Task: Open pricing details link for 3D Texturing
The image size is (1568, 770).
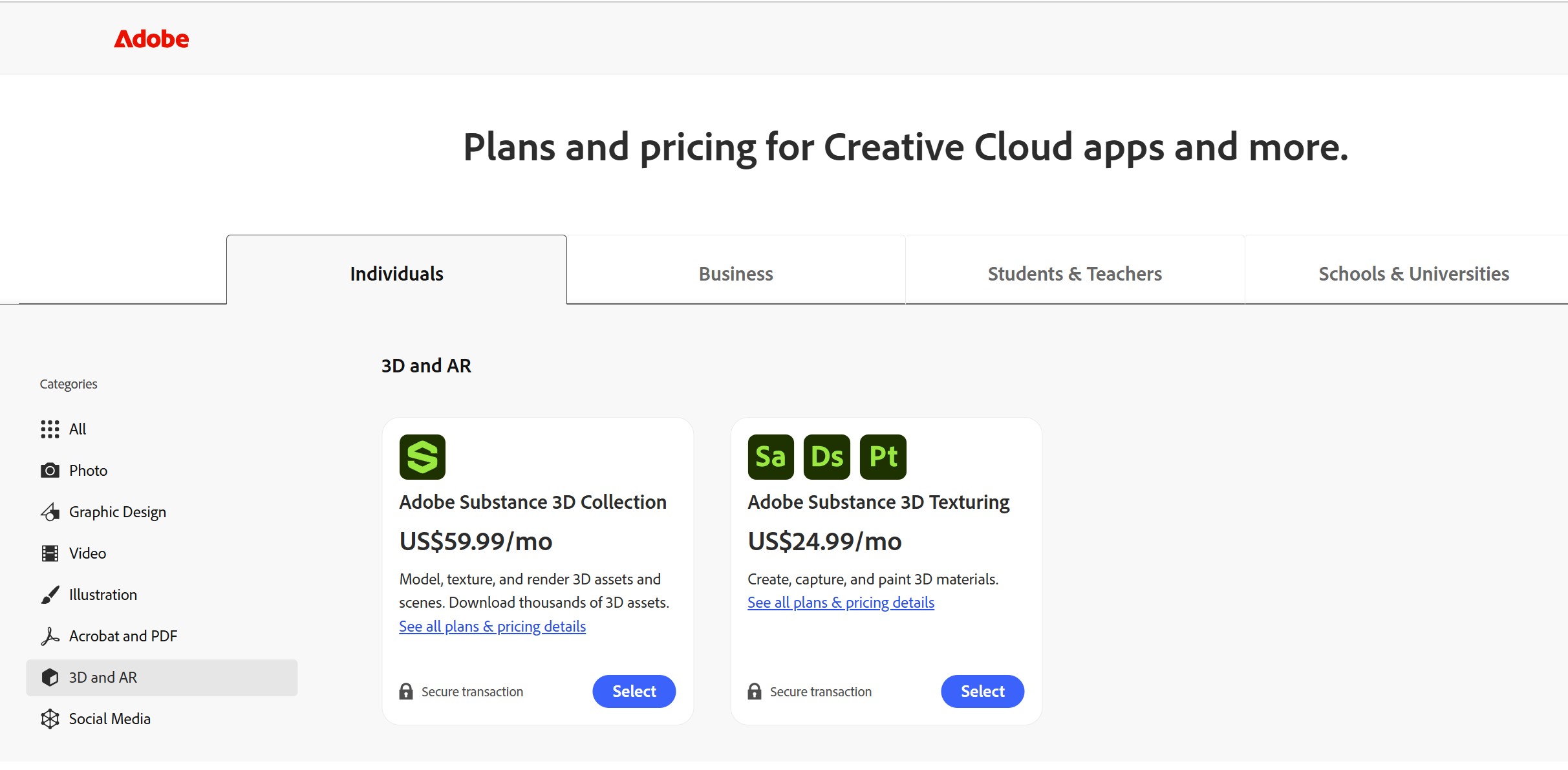Action: pyautogui.click(x=841, y=603)
